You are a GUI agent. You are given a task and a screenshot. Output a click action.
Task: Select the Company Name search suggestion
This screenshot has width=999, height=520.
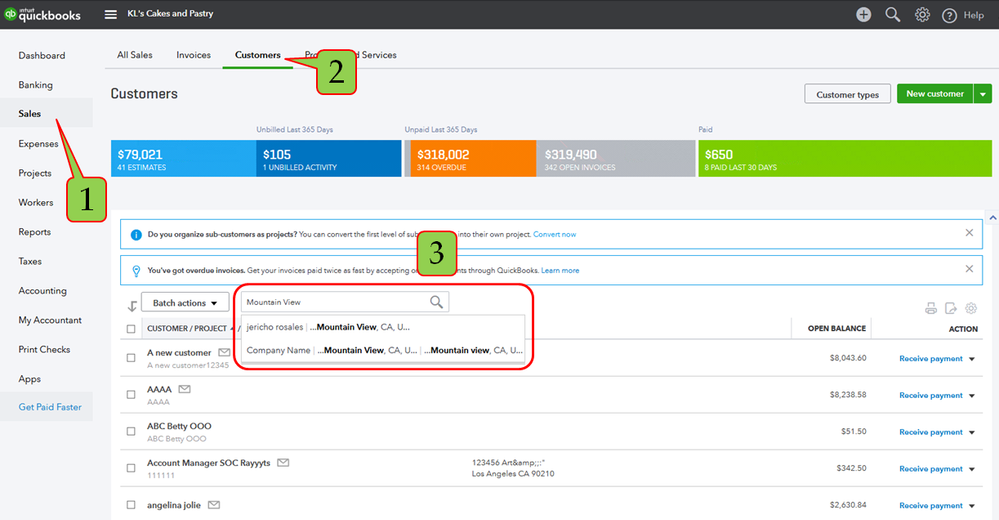[383, 350]
